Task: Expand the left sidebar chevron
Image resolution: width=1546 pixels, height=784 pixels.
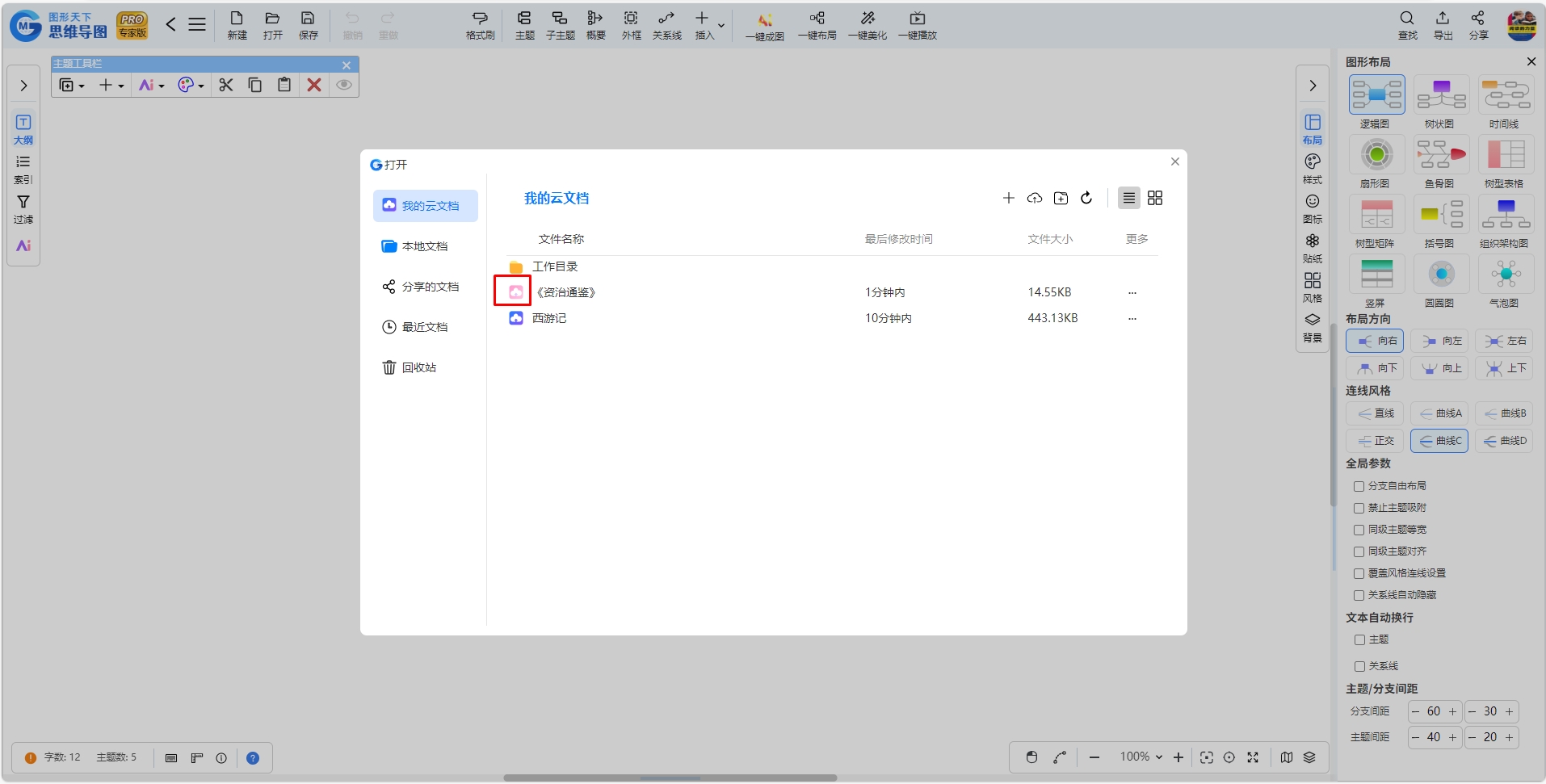Action: [x=23, y=86]
